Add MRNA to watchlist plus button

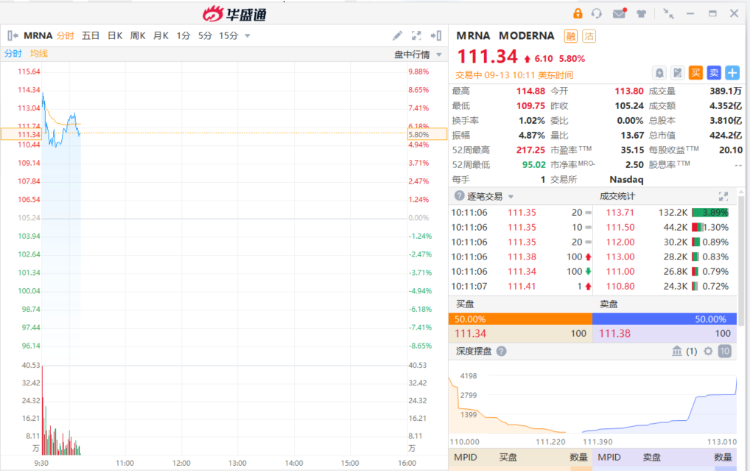[732, 73]
